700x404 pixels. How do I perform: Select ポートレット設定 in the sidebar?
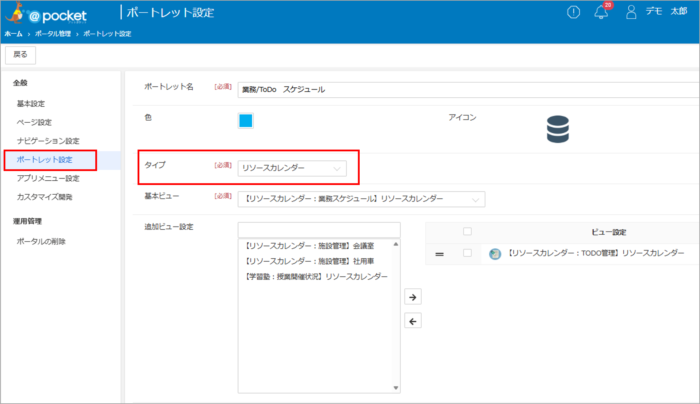click(44, 160)
